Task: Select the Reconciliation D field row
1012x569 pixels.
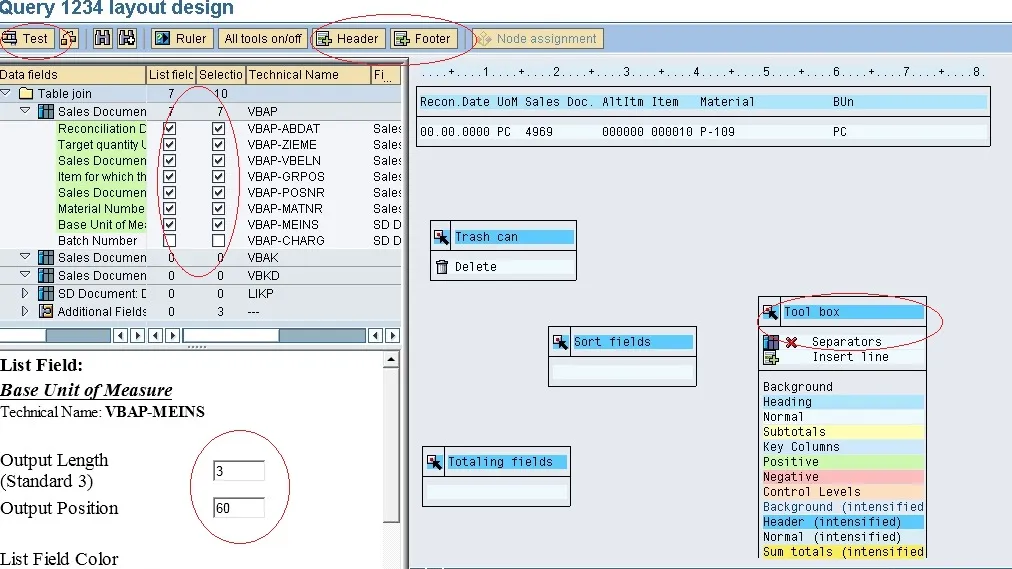Action: pos(101,128)
